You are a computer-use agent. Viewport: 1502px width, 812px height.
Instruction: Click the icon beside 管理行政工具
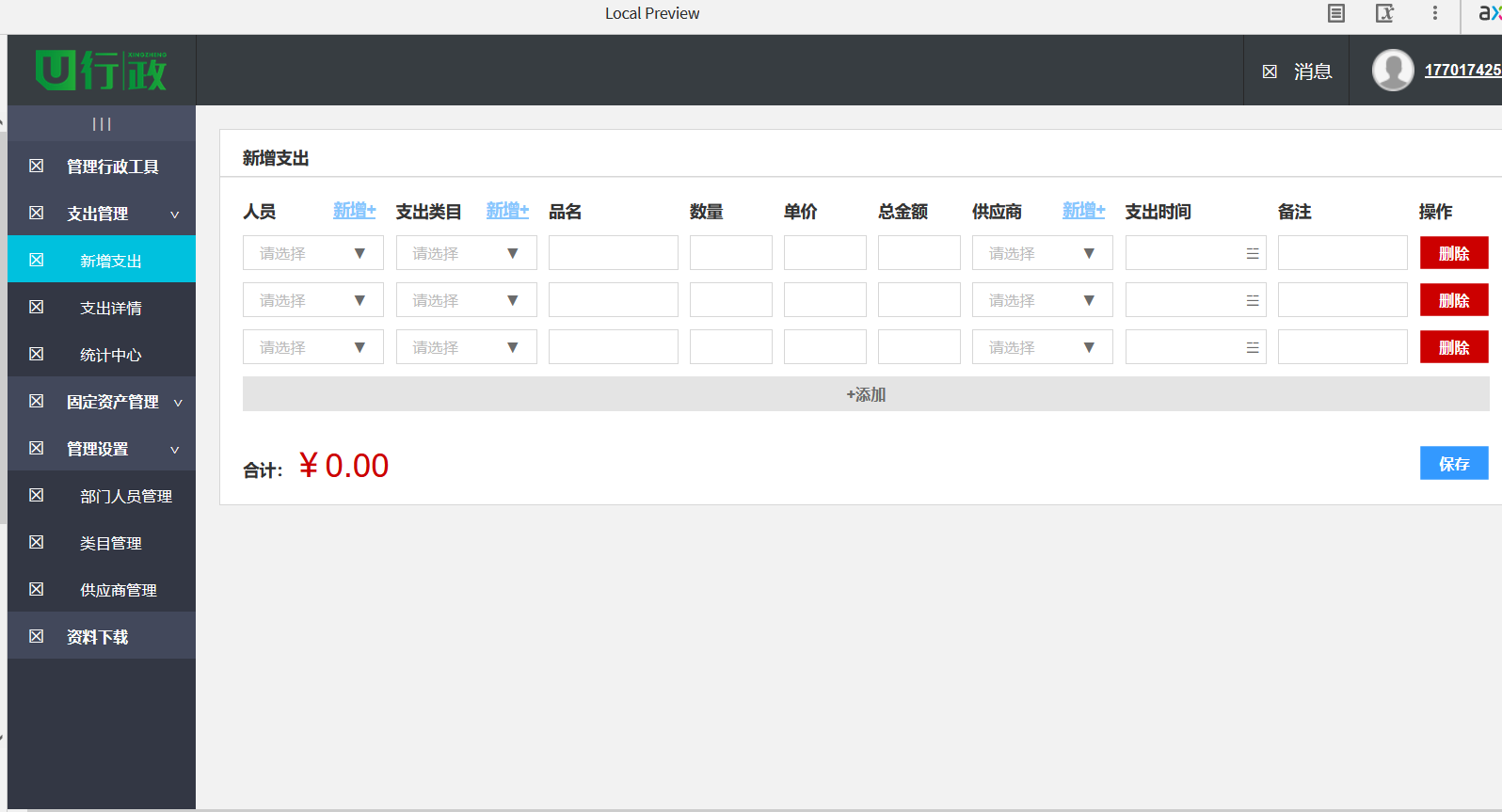(37, 166)
